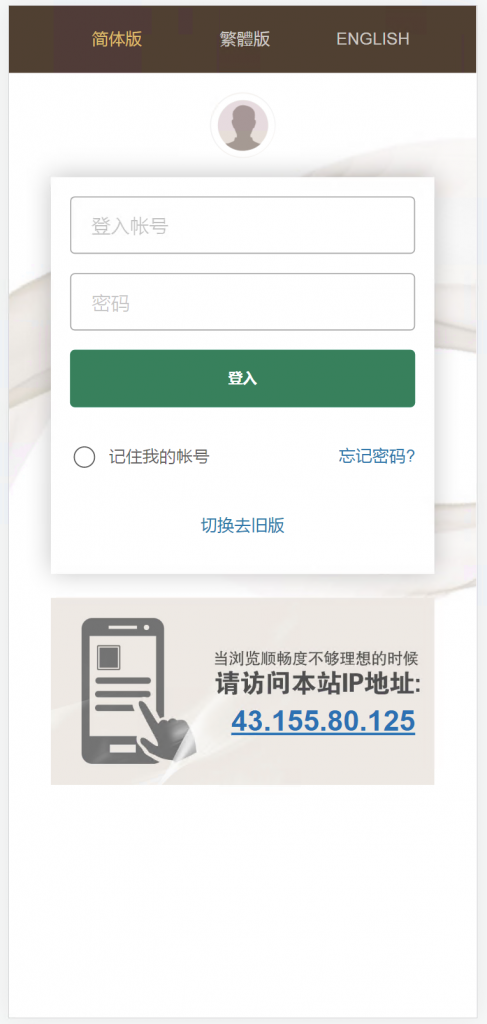Toggle the 记住我的帐号 circle checkbox
This screenshot has height=1024, width=487.
[x=84, y=457]
